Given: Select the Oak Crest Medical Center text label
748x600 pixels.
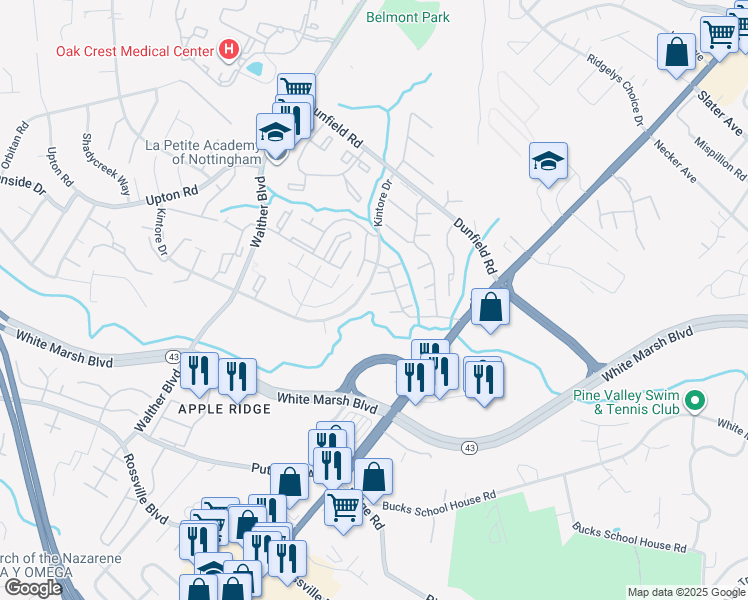Looking at the screenshot, I should click(x=135, y=51).
